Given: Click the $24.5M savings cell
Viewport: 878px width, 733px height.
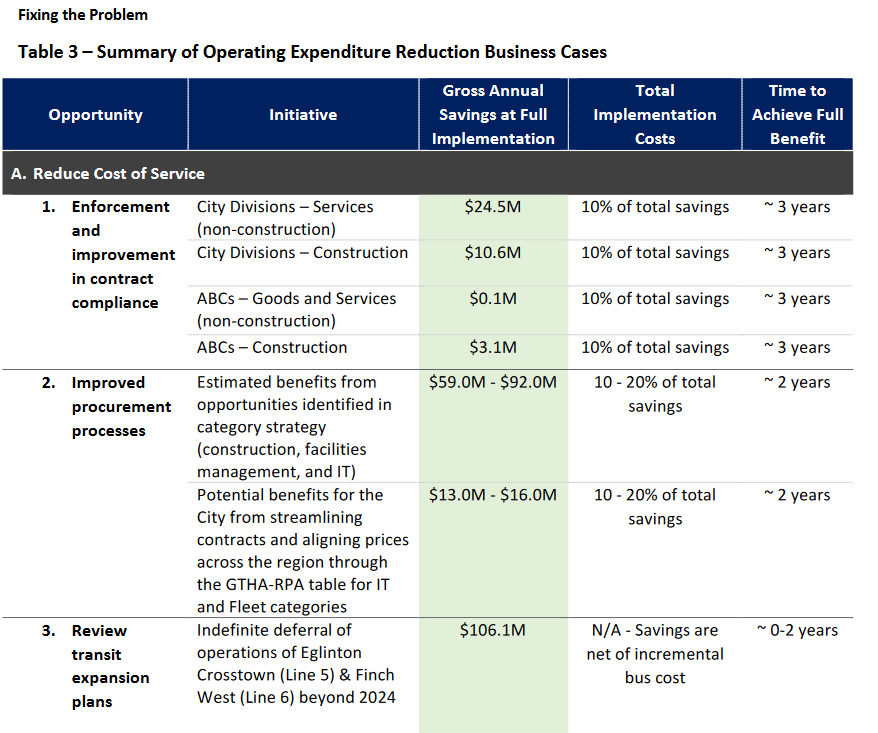Looking at the screenshot, I should [493, 207].
